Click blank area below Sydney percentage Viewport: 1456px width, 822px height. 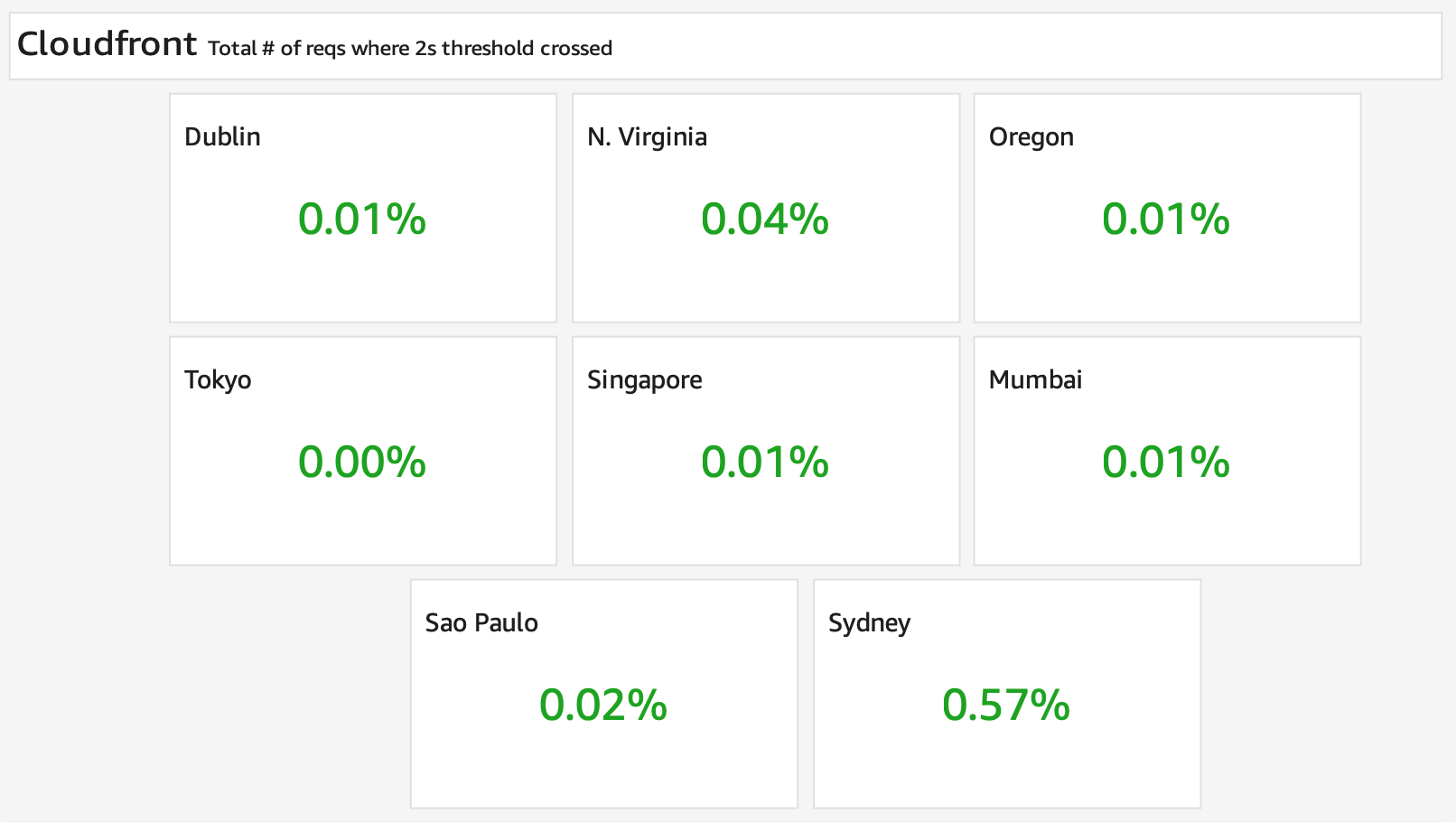[x=1006, y=768]
